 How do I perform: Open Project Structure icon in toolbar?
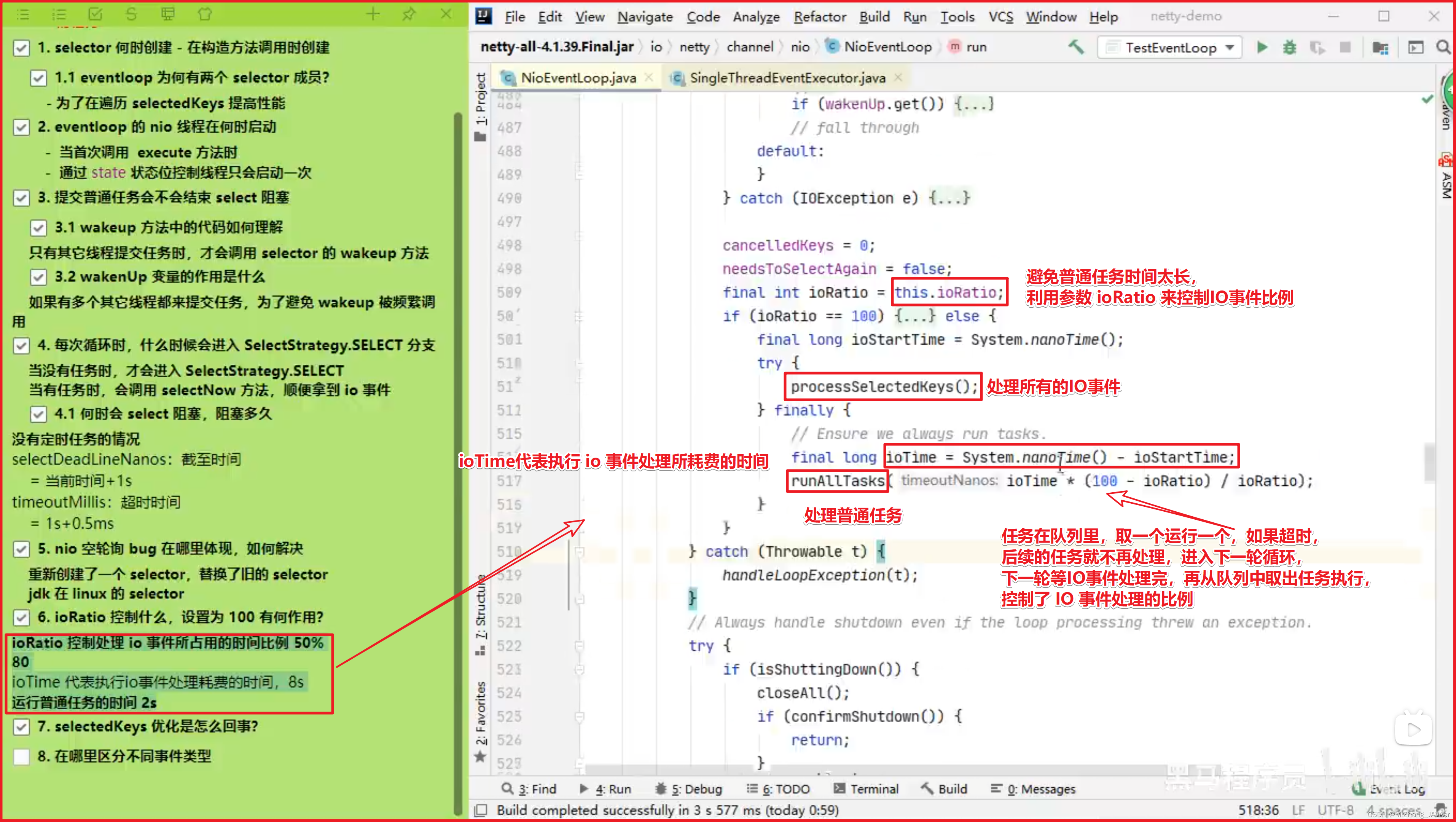click(x=1380, y=48)
